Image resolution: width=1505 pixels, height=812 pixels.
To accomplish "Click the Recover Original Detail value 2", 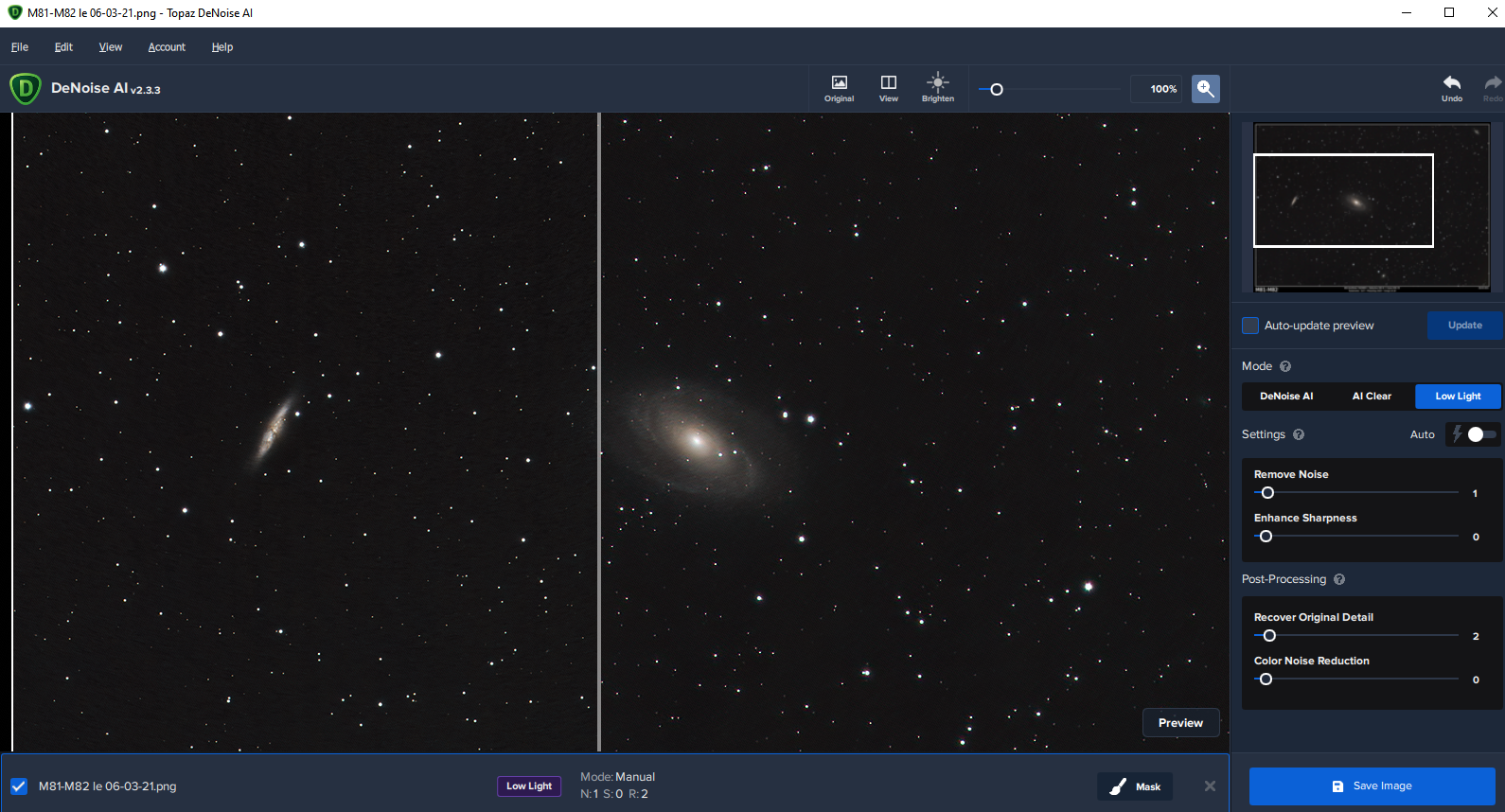I will 1476,636.
